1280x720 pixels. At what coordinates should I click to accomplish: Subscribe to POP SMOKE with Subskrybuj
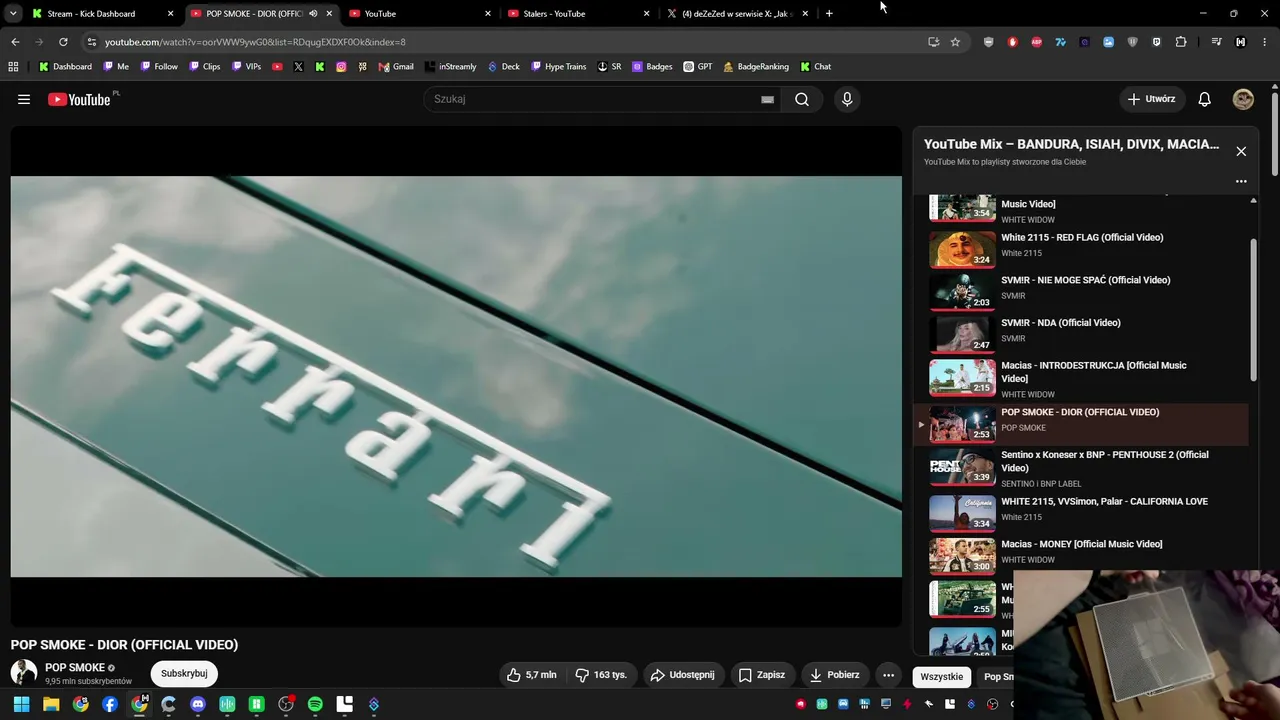click(184, 674)
